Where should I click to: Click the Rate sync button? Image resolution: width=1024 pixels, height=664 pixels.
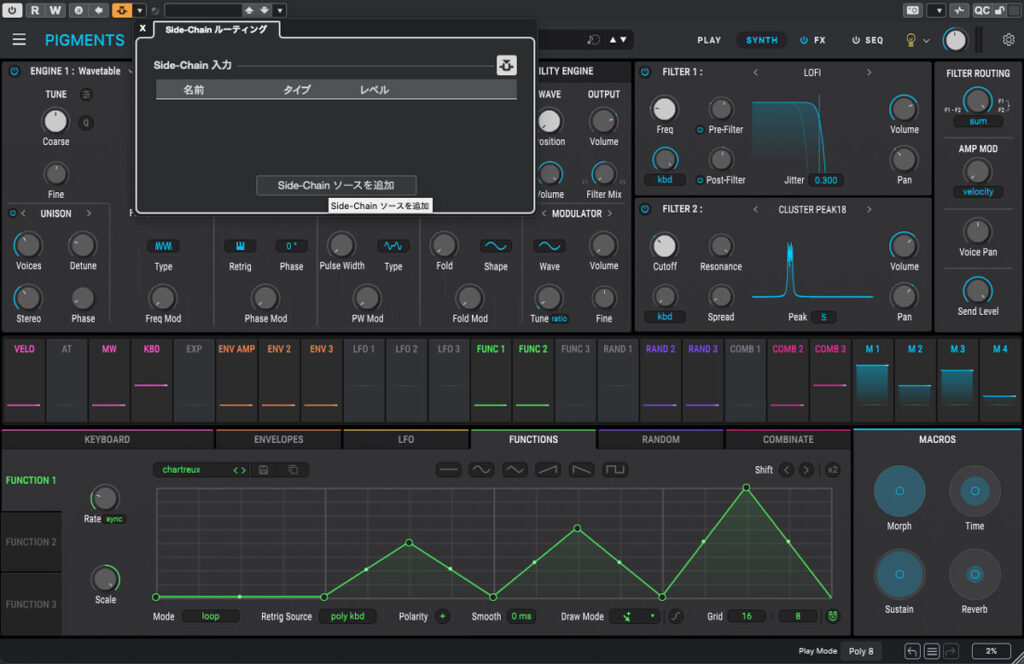[114, 519]
